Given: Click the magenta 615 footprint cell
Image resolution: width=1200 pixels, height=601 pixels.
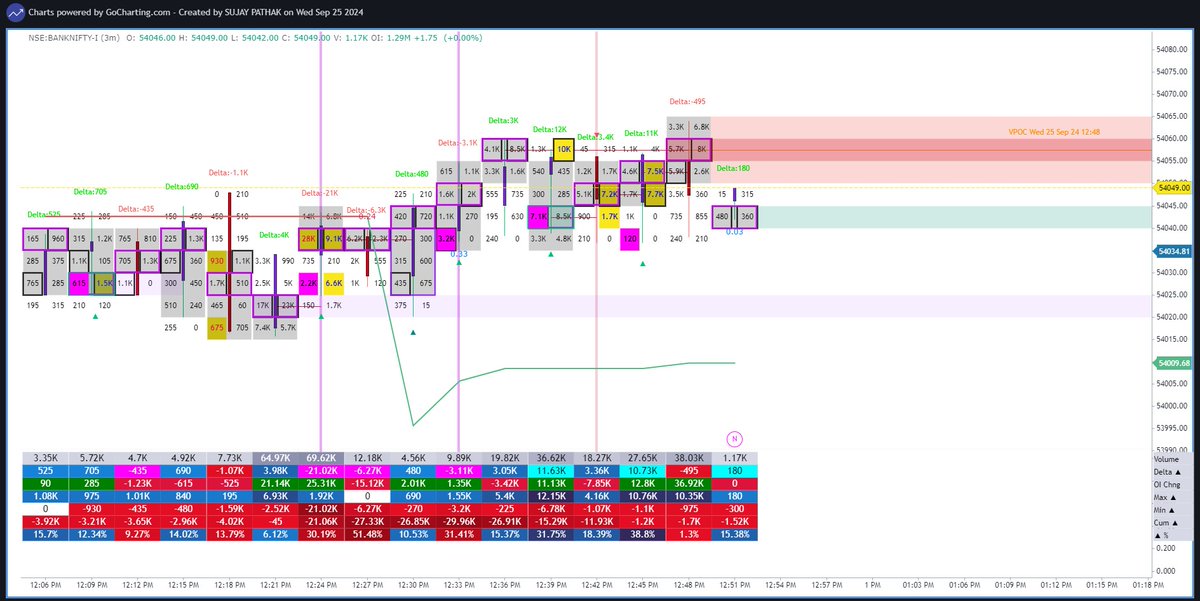Looking at the screenshot, I should (78, 284).
